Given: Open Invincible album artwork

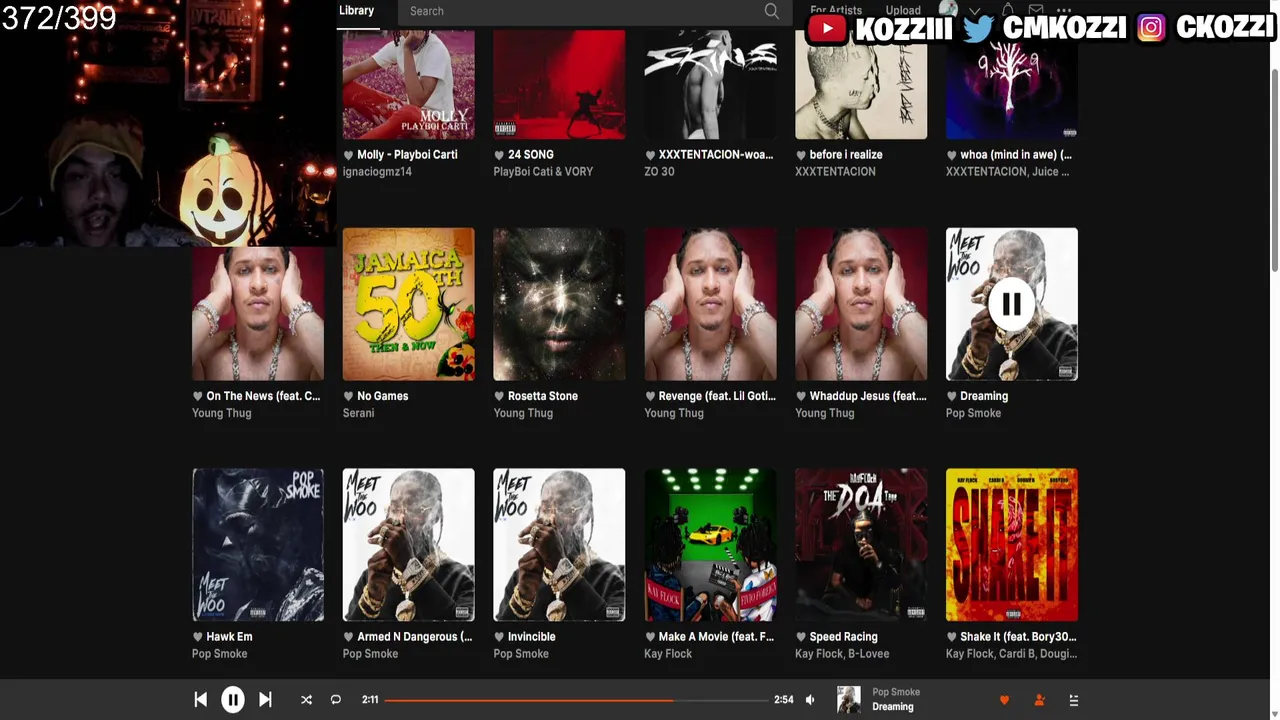Looking at the screenshot, I should coord(559,545).
